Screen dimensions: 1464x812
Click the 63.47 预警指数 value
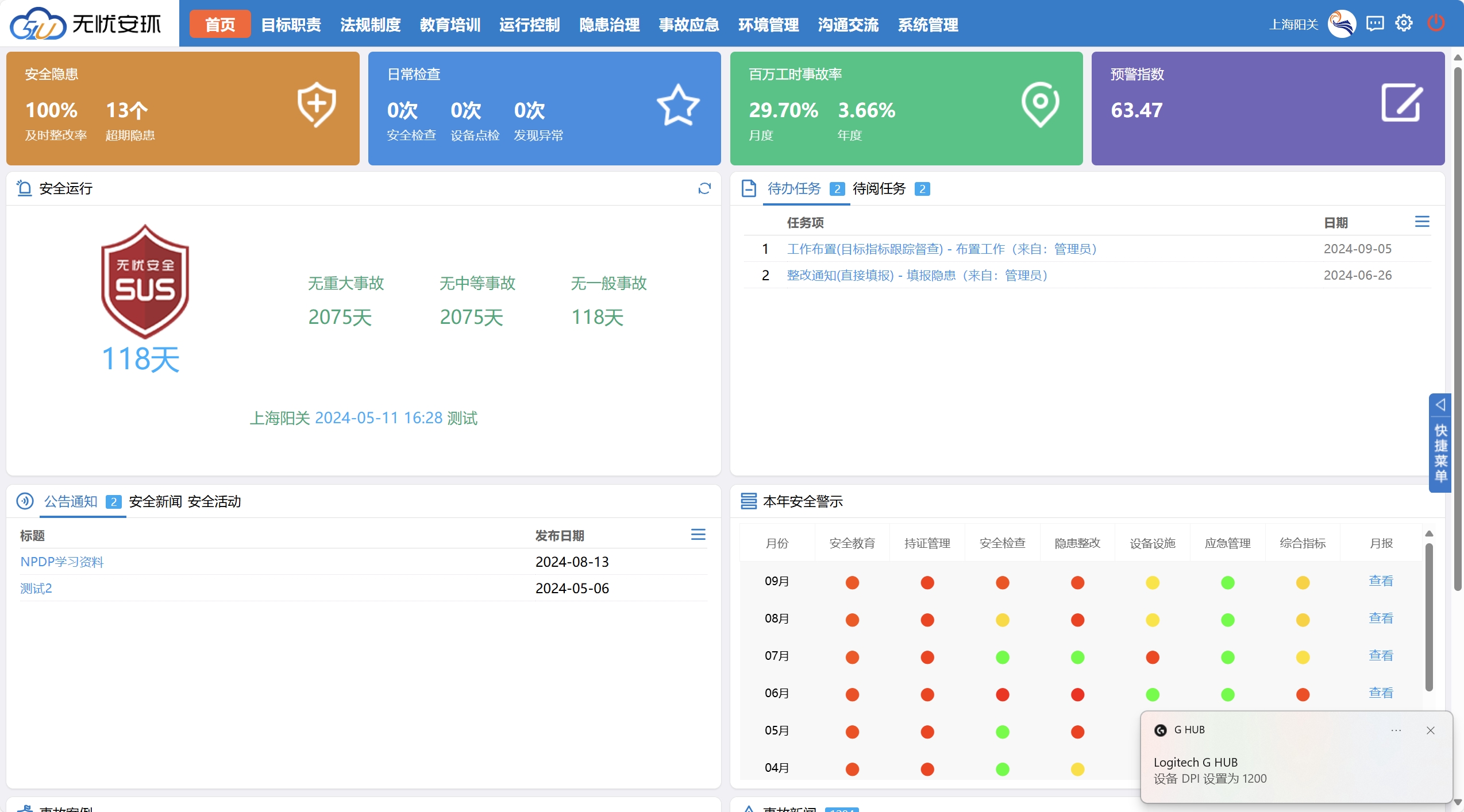click(1136, 110)
